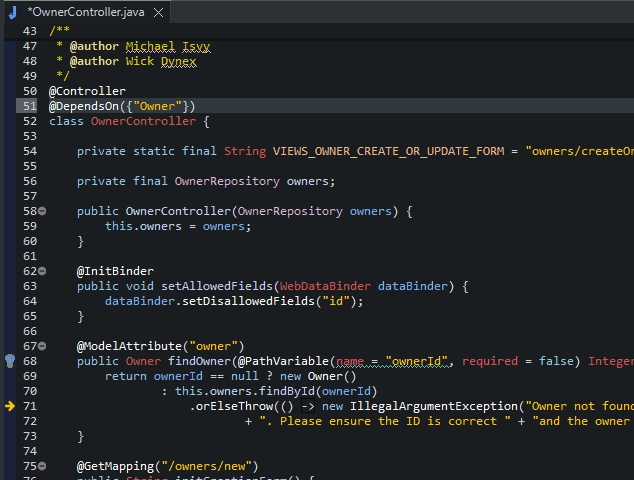
Task: Select the OwnerController.java tab
Action: tap(86, 12)
